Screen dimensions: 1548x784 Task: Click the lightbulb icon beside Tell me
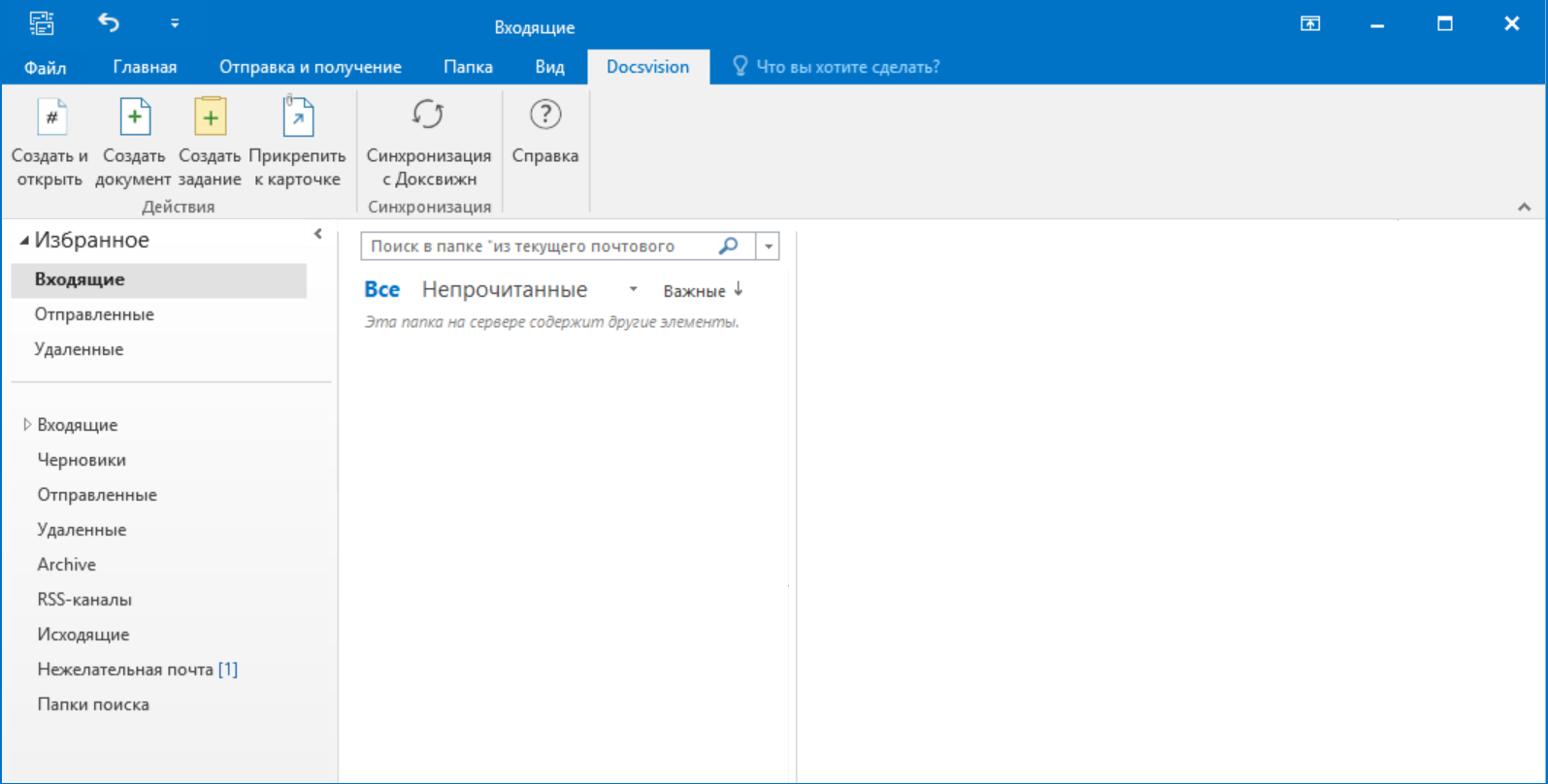click(740, 66)
